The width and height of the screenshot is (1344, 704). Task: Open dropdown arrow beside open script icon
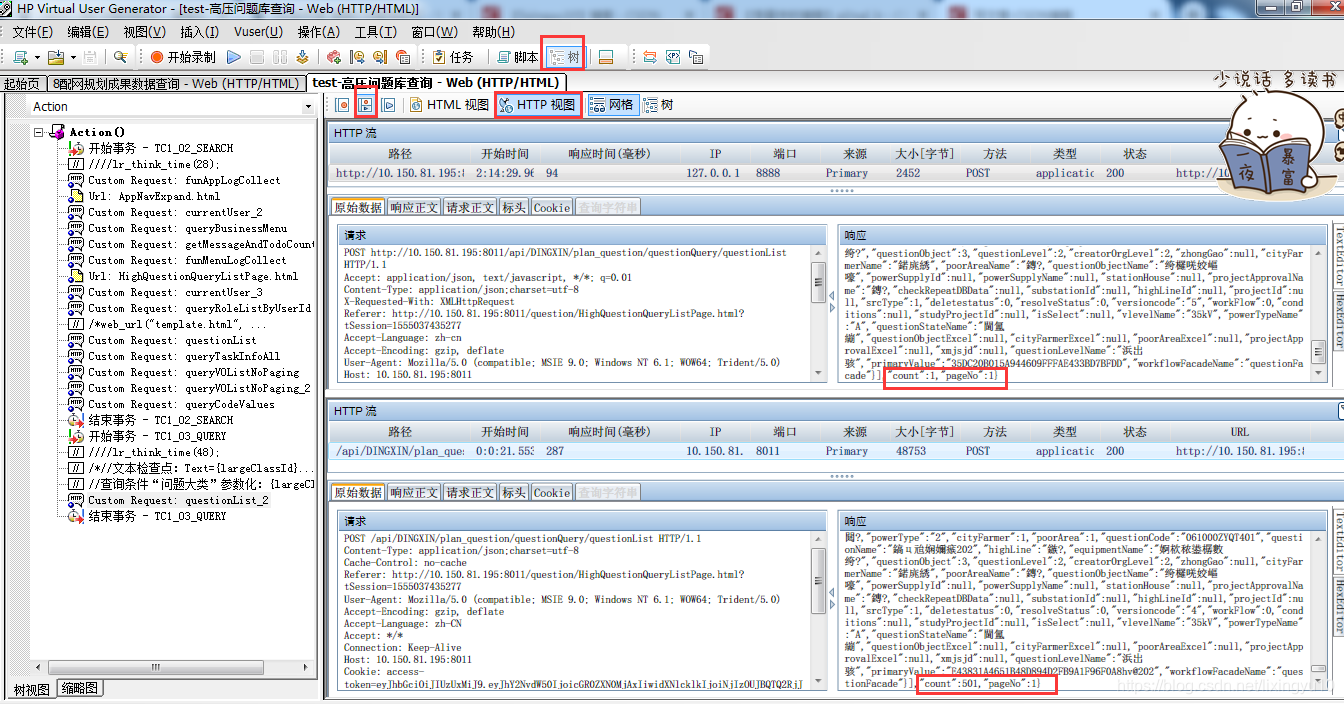coord(73,58)
